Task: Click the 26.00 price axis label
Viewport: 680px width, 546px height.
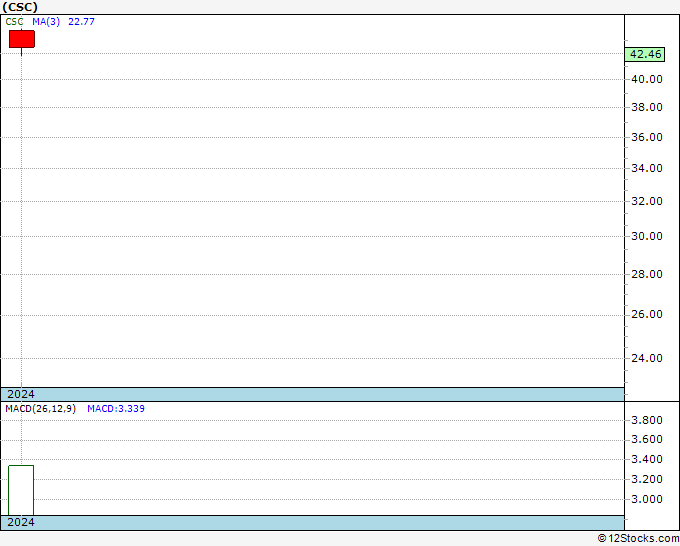Action: point(647,314)
